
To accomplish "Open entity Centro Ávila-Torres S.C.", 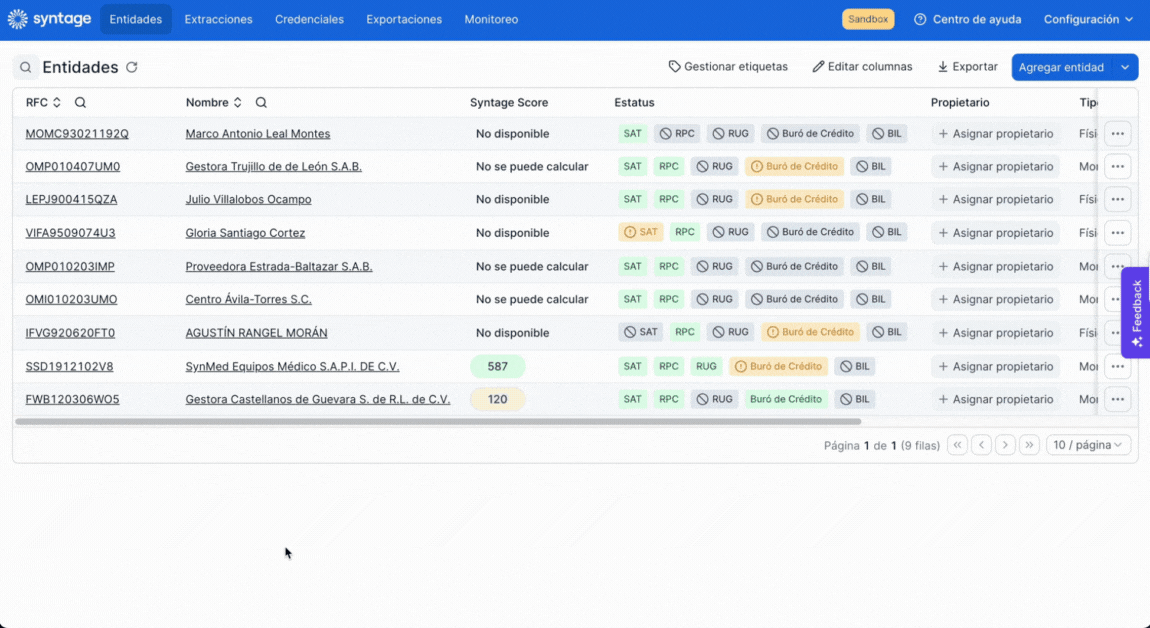I will (249, 299).
